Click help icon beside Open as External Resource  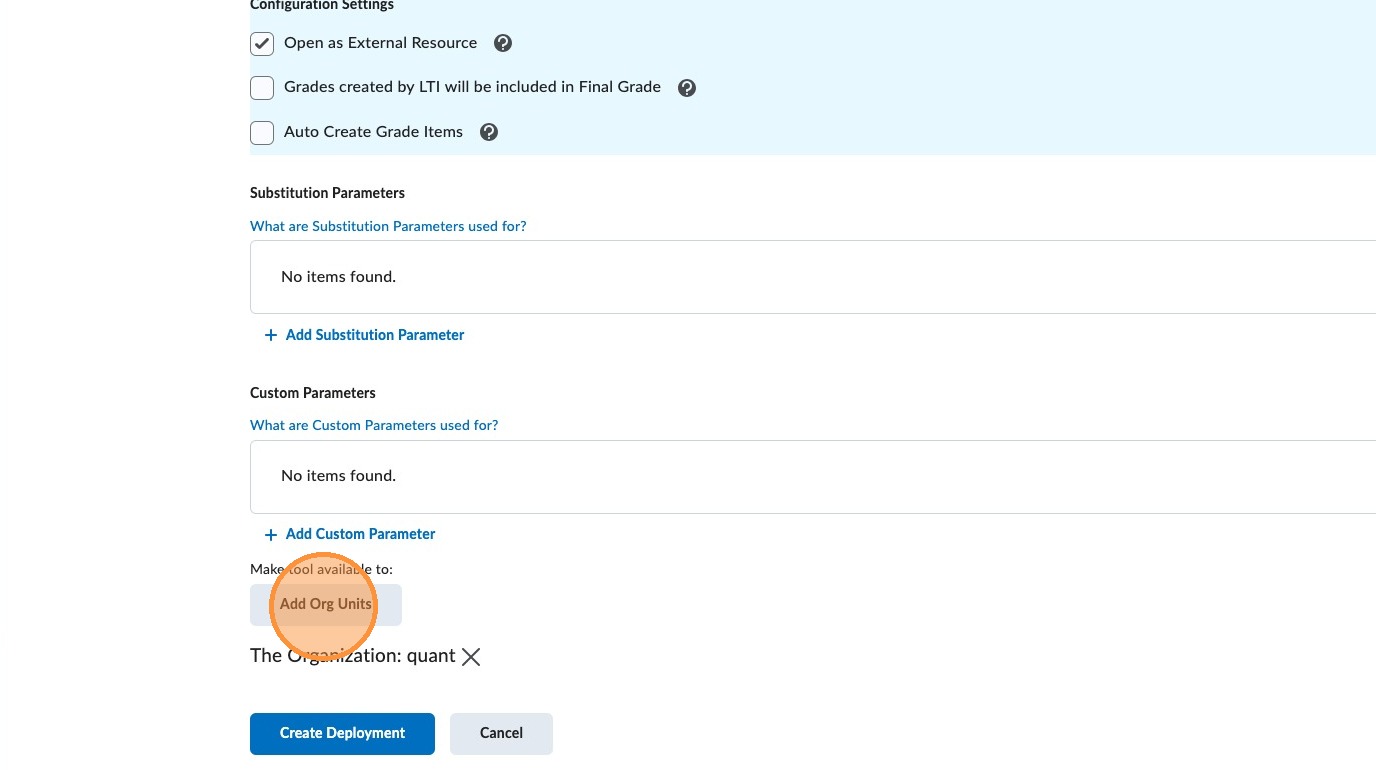pyautogui.click(x=503, y=43)
